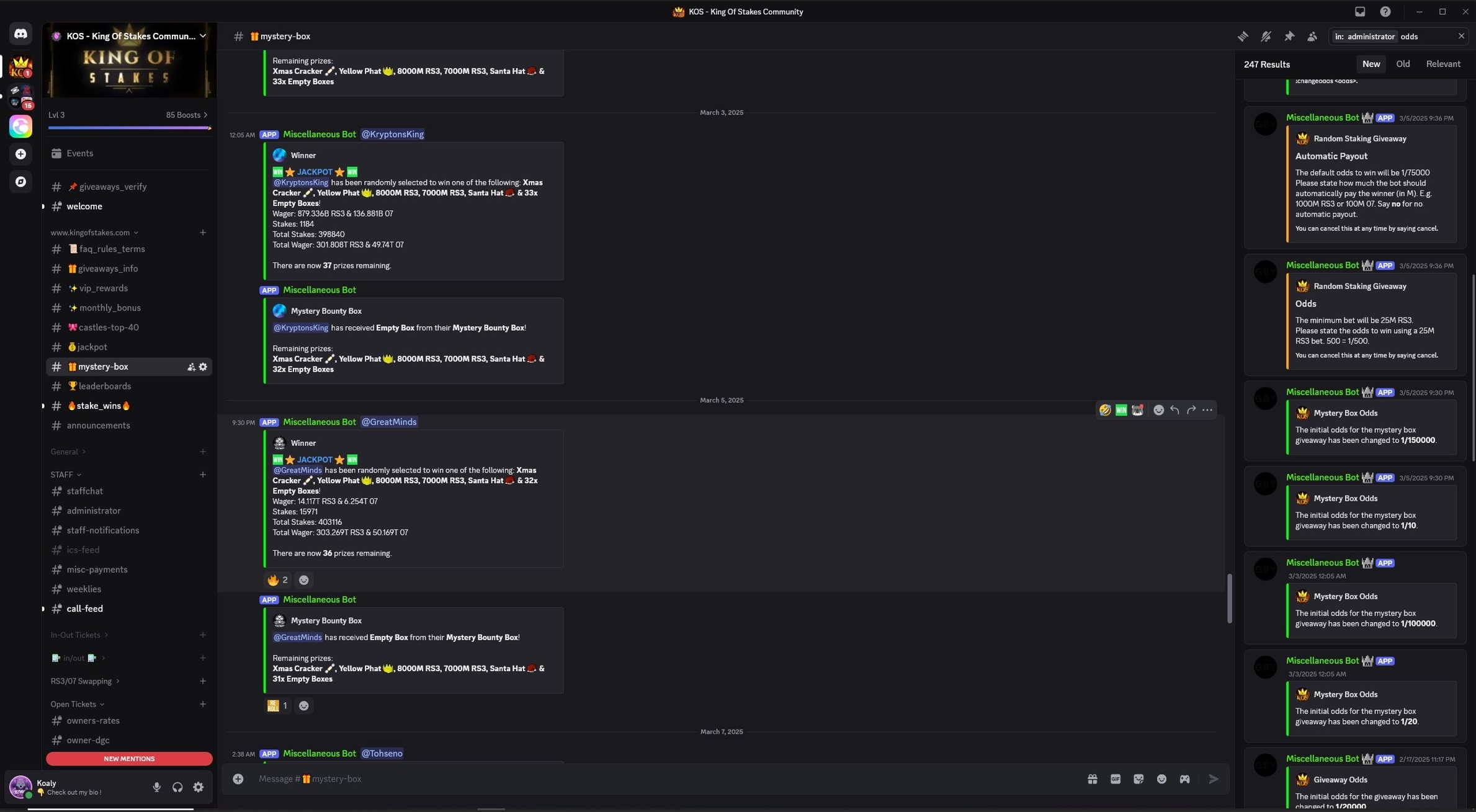Focus the Message #mystery-box input field
The width and height of the screenshot is (1476, 812).
[667, 779]
